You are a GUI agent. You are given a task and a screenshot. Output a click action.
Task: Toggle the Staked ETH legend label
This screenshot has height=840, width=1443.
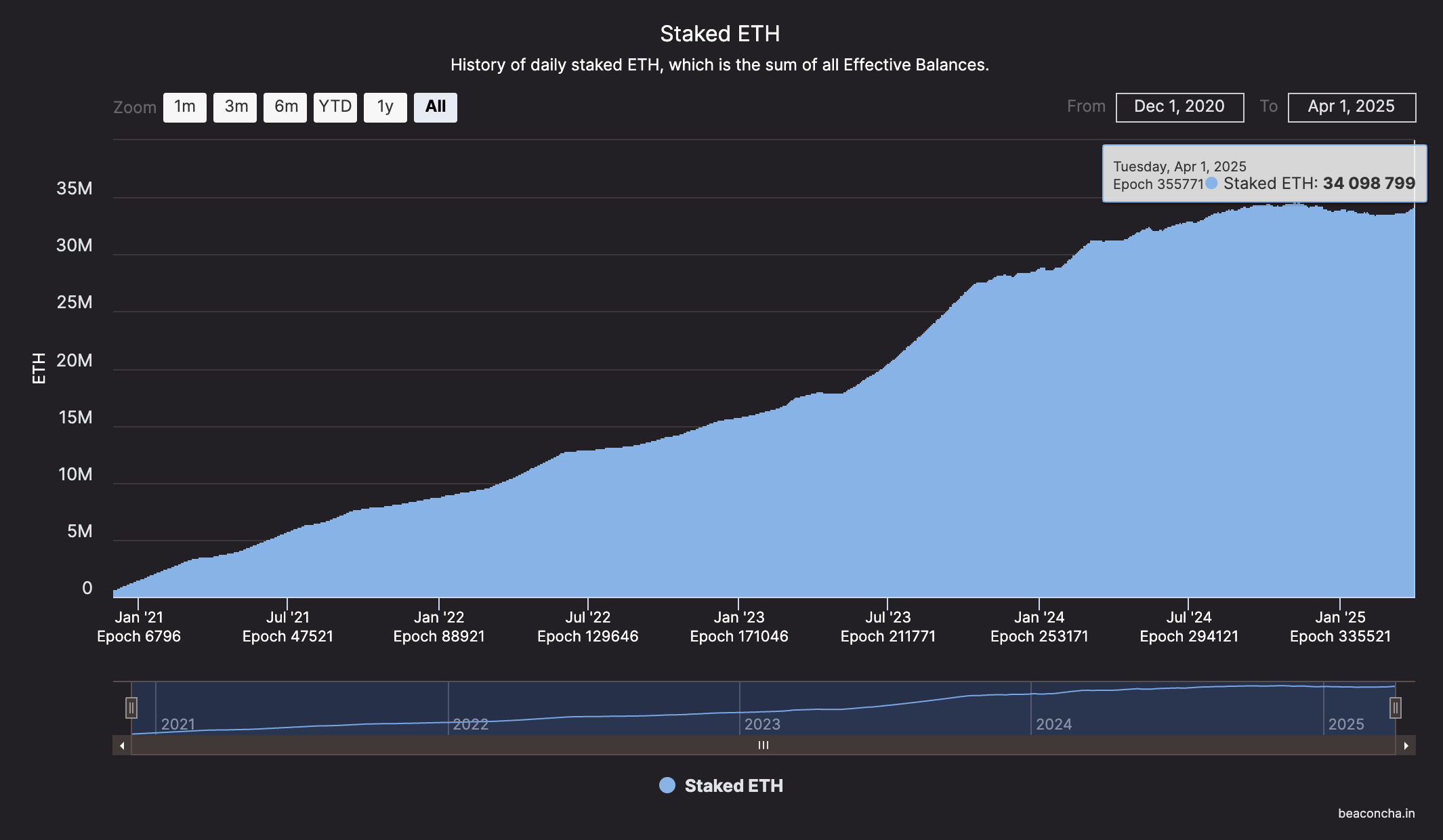click(734, 786)
